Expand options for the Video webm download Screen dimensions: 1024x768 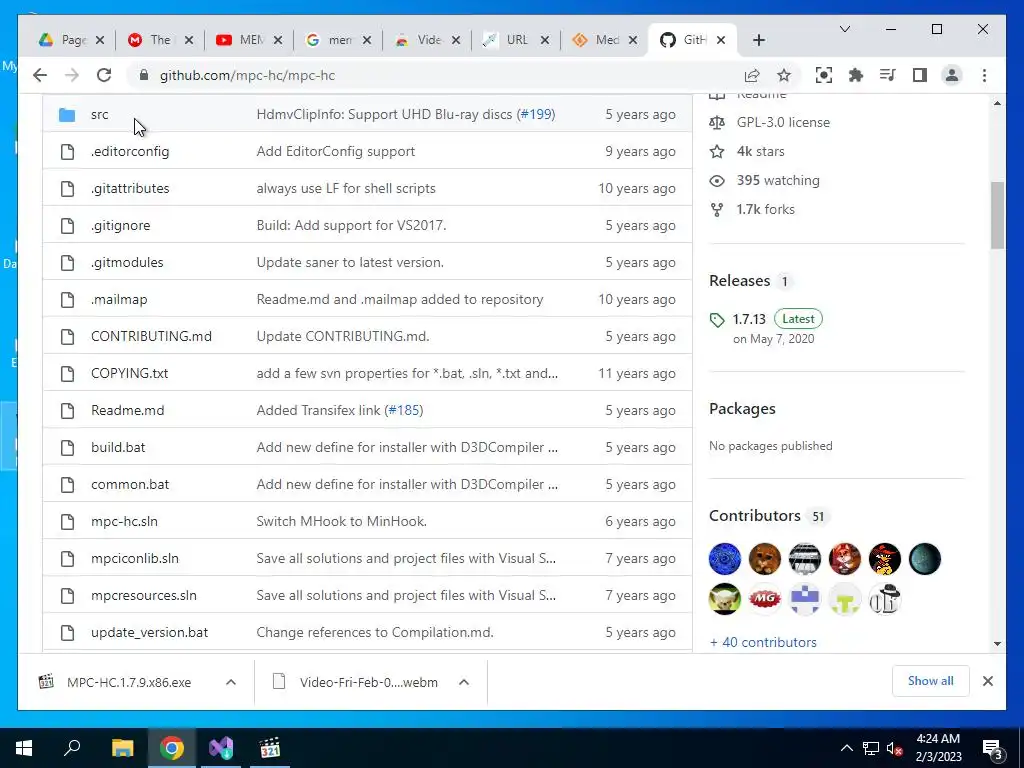(464, 682)
